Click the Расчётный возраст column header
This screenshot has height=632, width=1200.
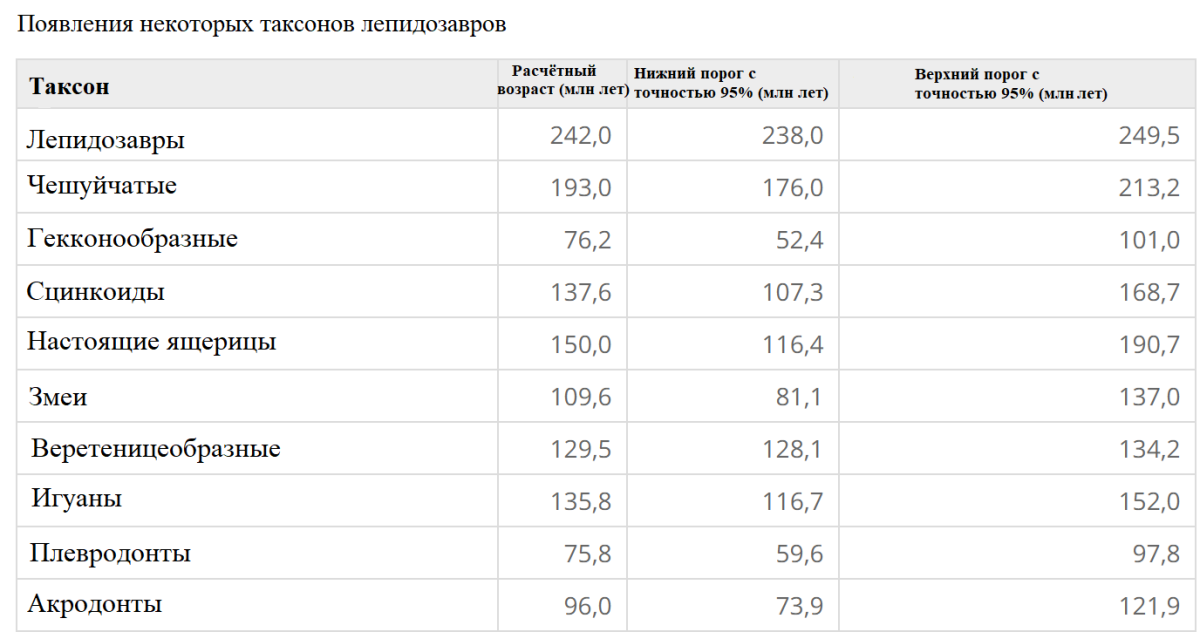pos(562,81)
